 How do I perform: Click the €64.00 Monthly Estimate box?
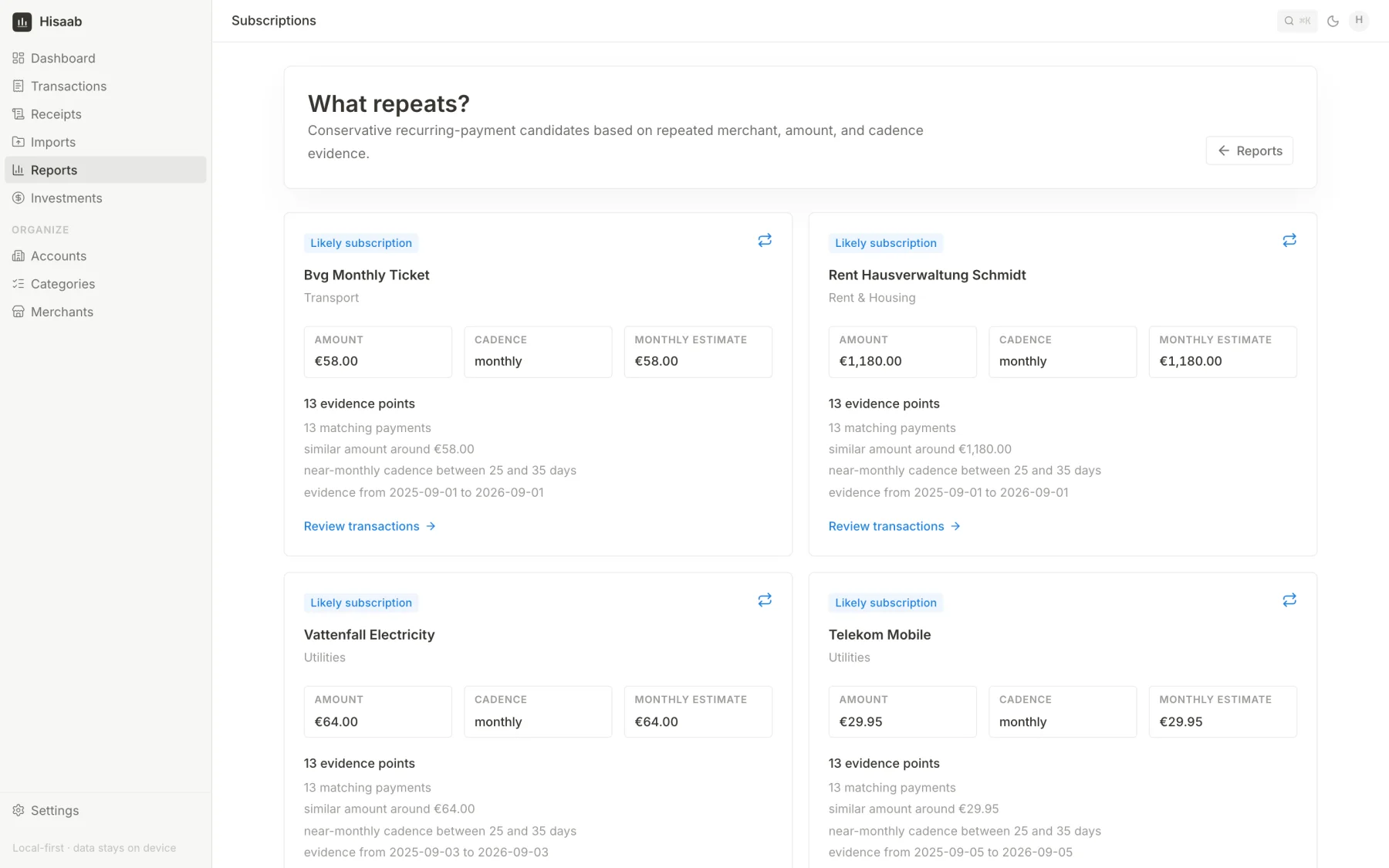click(698, 711)
